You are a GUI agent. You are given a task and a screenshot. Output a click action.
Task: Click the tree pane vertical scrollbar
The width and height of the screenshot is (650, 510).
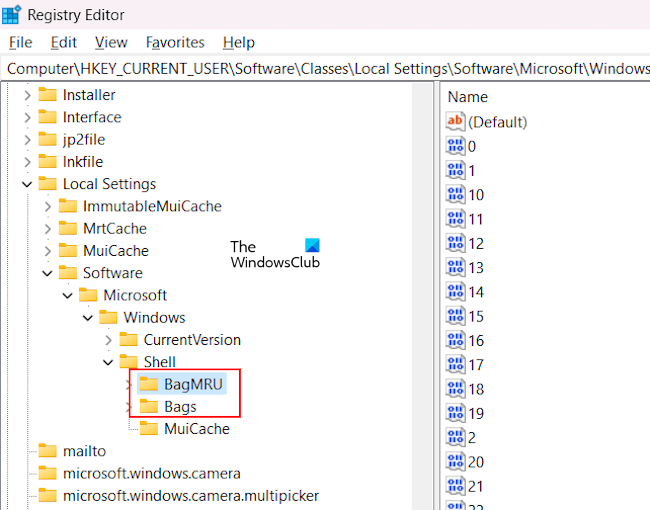[423, 296]
